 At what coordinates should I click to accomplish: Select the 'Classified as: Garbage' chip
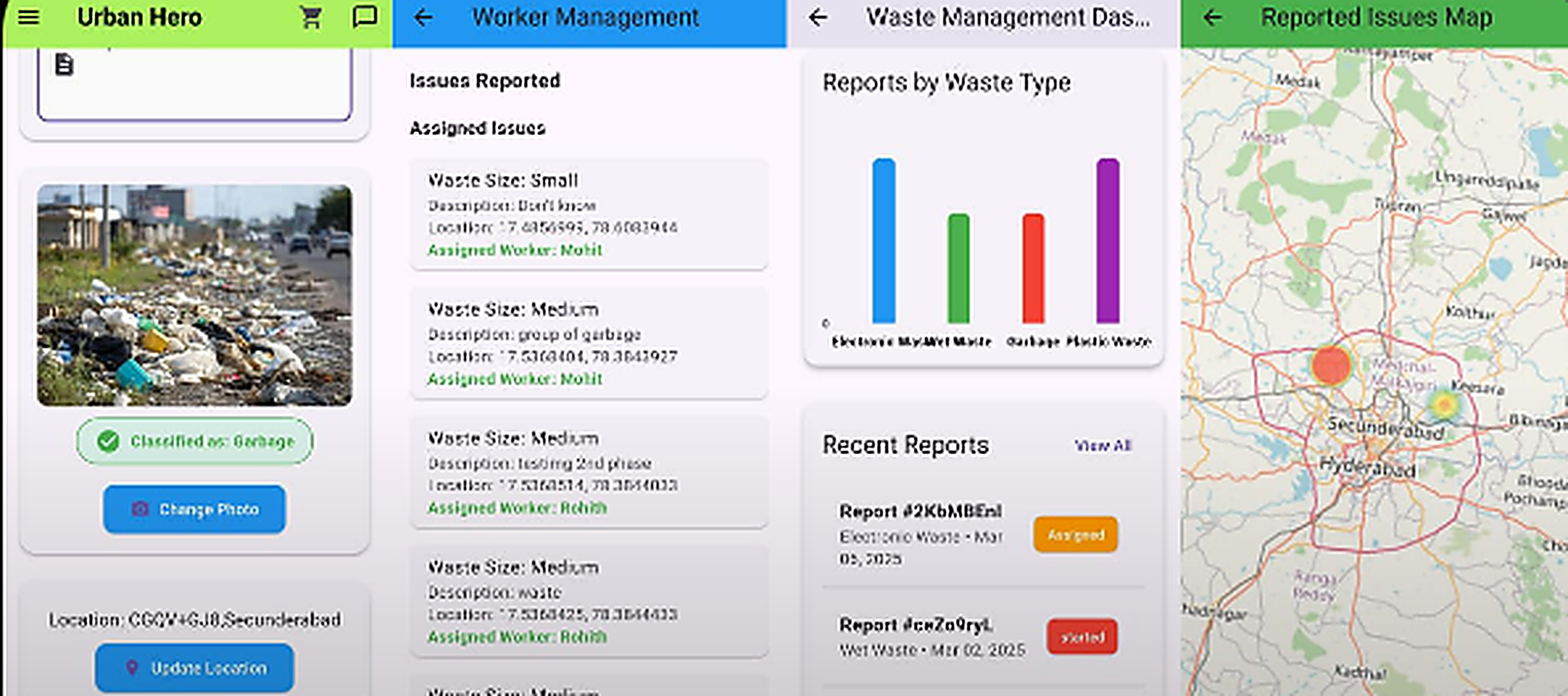[194, 441]
